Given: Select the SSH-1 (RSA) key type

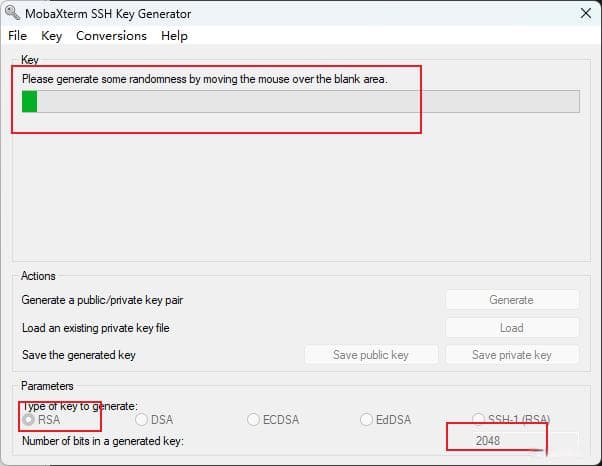Looking at the screenshot, I should pyautogui.click(x=511, y=419).
